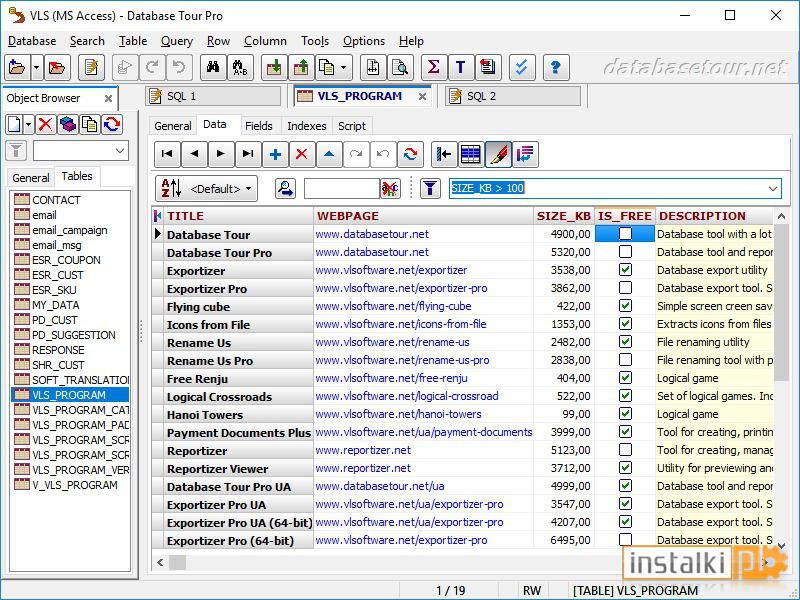
Task: Open a new SQL window icon
Action: (91, 67)
